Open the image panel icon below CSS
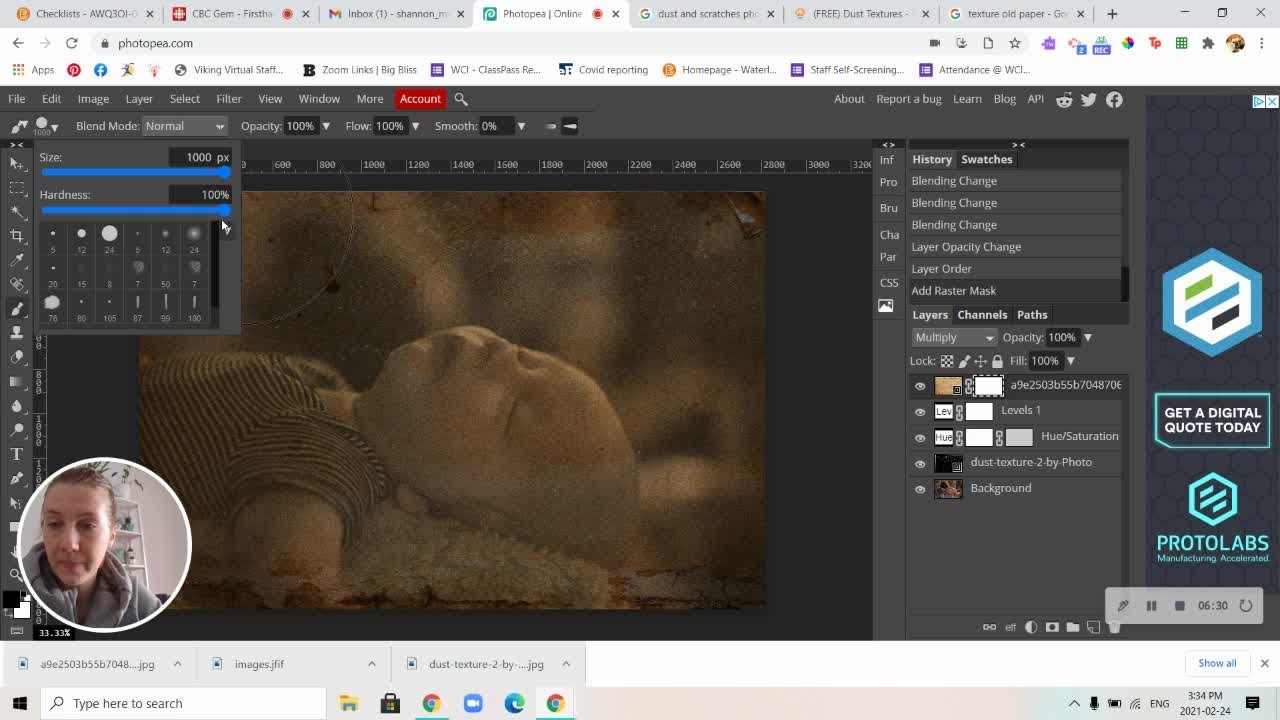1280x720 pixels. tap(886, 306)
